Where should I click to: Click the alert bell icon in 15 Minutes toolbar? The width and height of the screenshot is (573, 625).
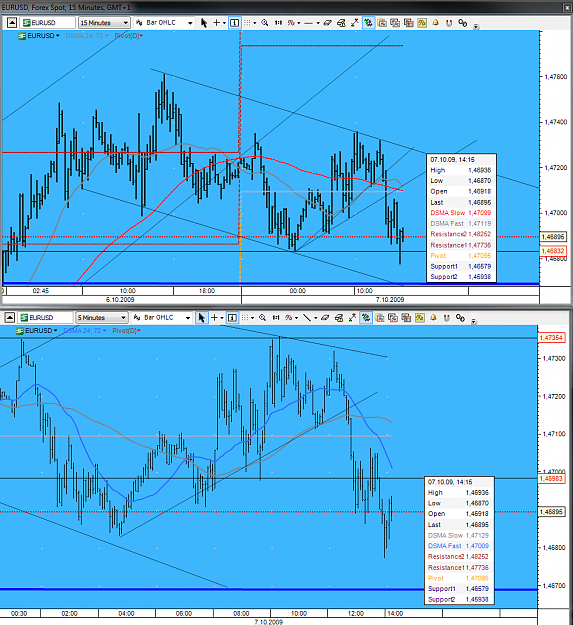[x=436, y=23]
